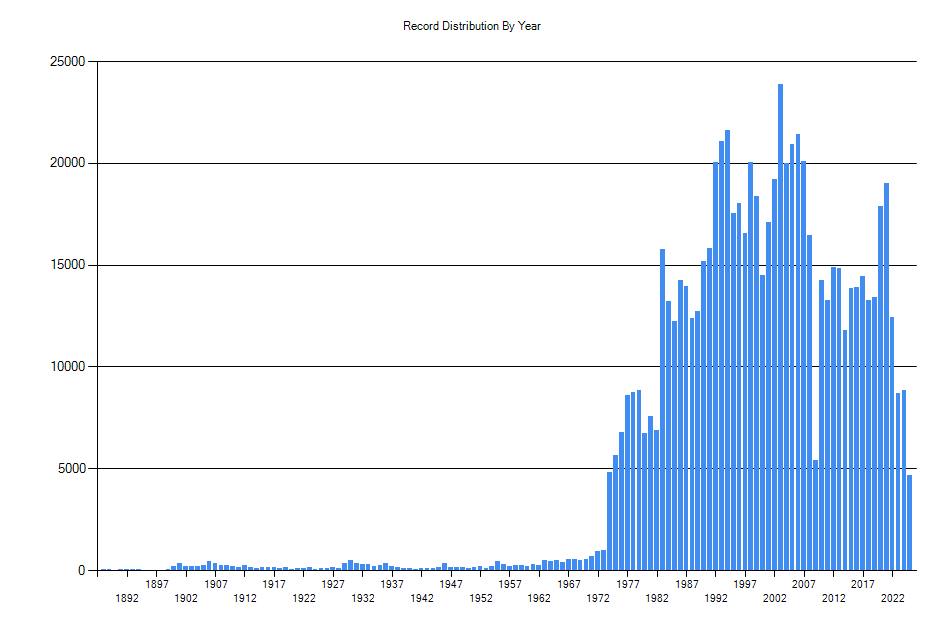Select the 1892 x-axis year label
Viewport: 945px width, 630px height.
(x=127, y=599)
